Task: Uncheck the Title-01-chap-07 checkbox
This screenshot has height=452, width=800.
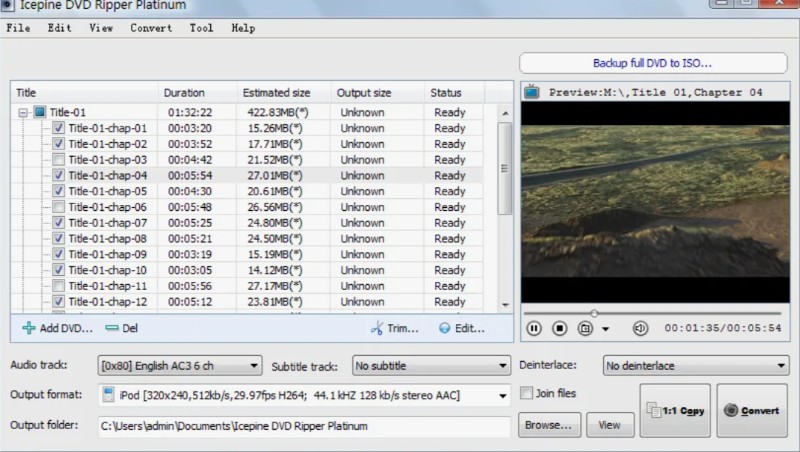Action: click(59, 223)
